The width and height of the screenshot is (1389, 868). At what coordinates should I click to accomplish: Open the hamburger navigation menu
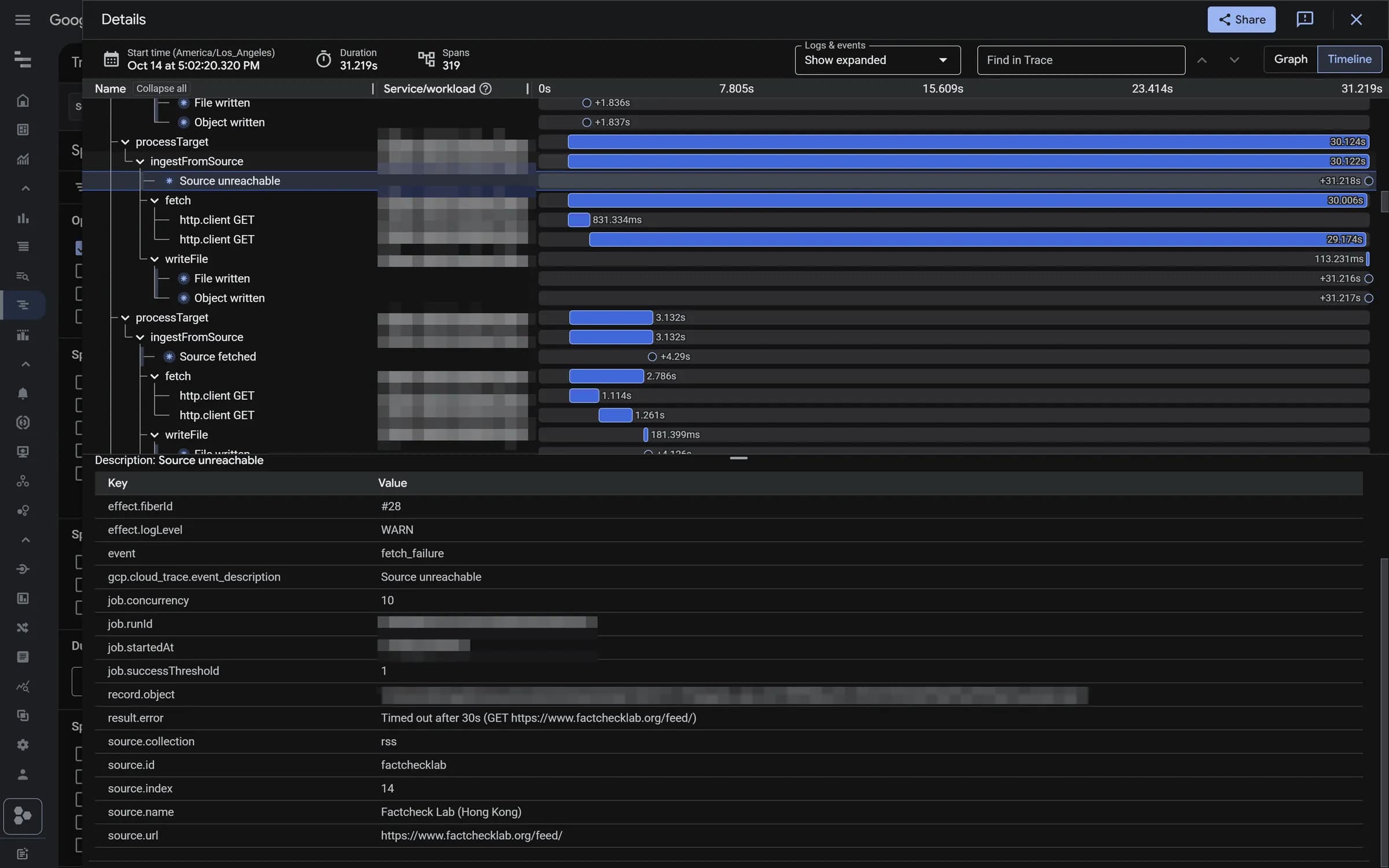[23, 20]
